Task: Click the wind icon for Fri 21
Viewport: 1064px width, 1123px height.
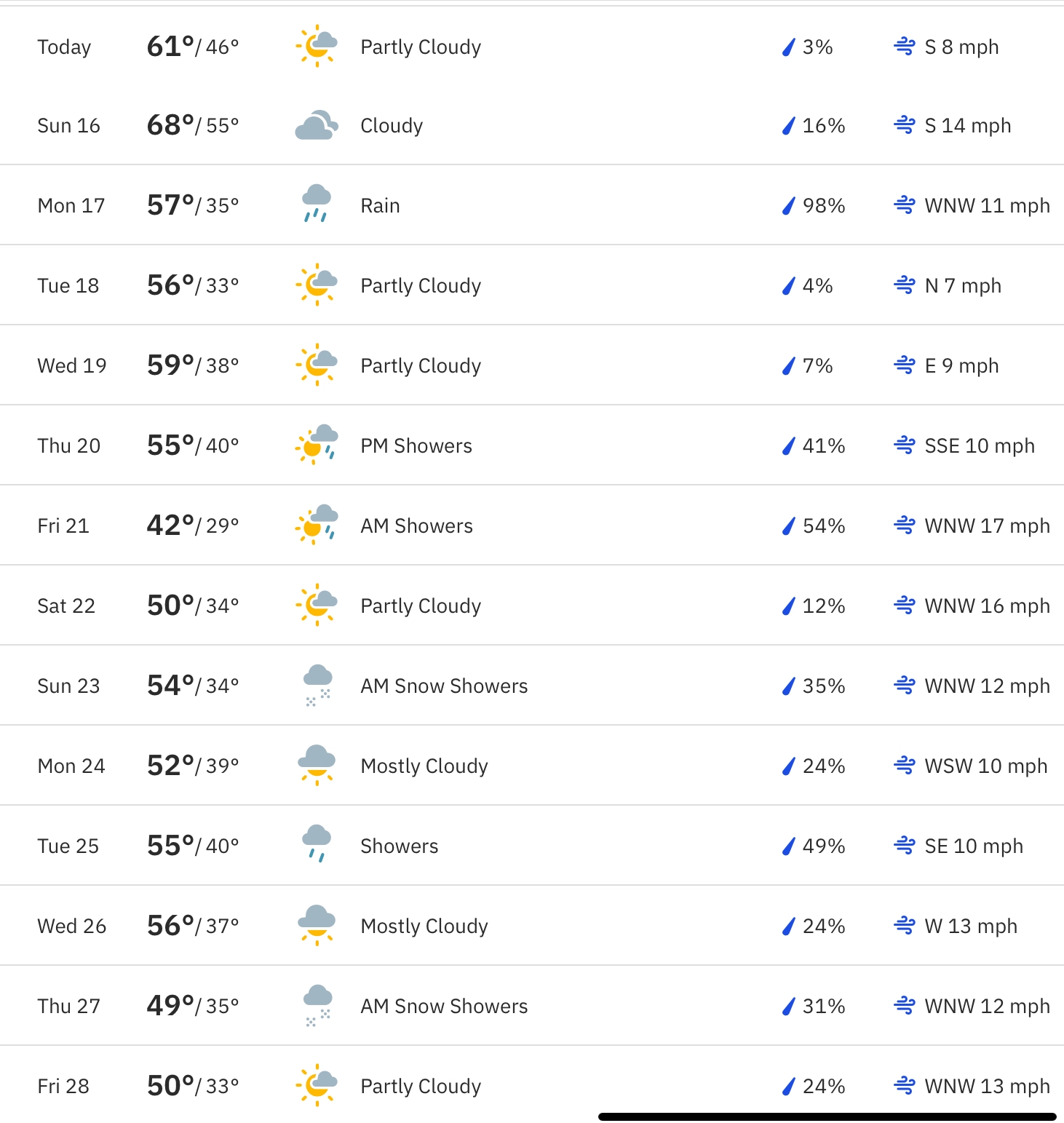Action: [904, 525]
